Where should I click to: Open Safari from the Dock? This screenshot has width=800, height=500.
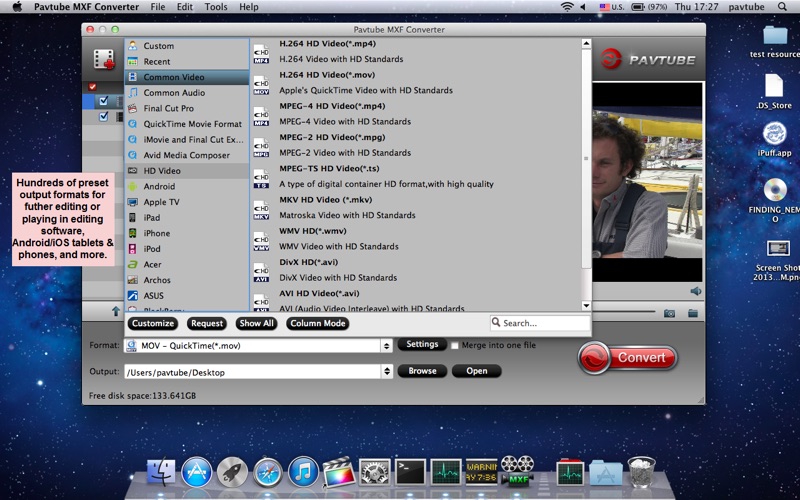click(268, 472)
